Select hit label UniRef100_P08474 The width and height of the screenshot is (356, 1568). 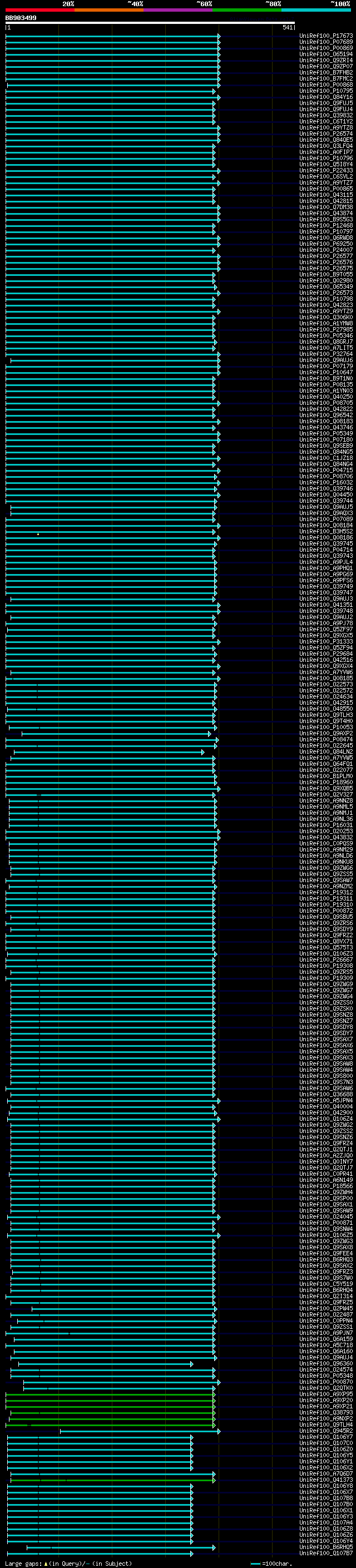pyautogui.click(x=326, y=740)
